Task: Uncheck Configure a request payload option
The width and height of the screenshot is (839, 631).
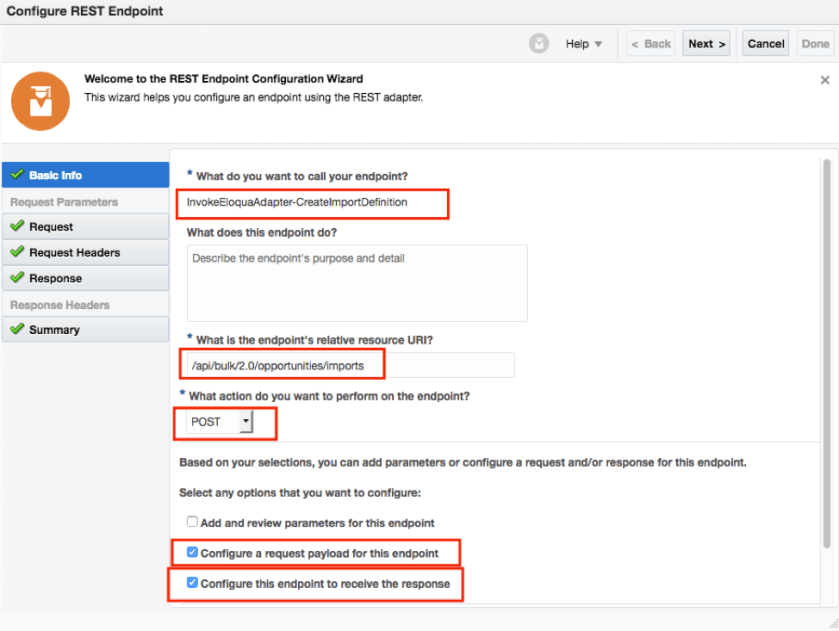Action: 192,552
